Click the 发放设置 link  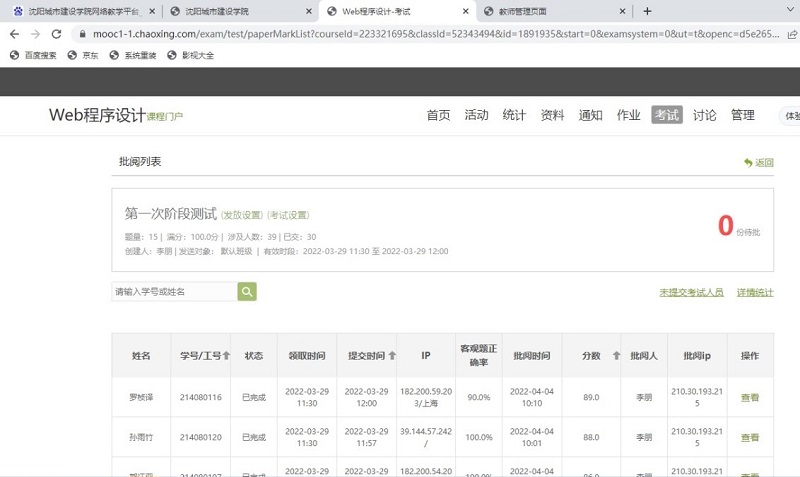tap(242, 215)
